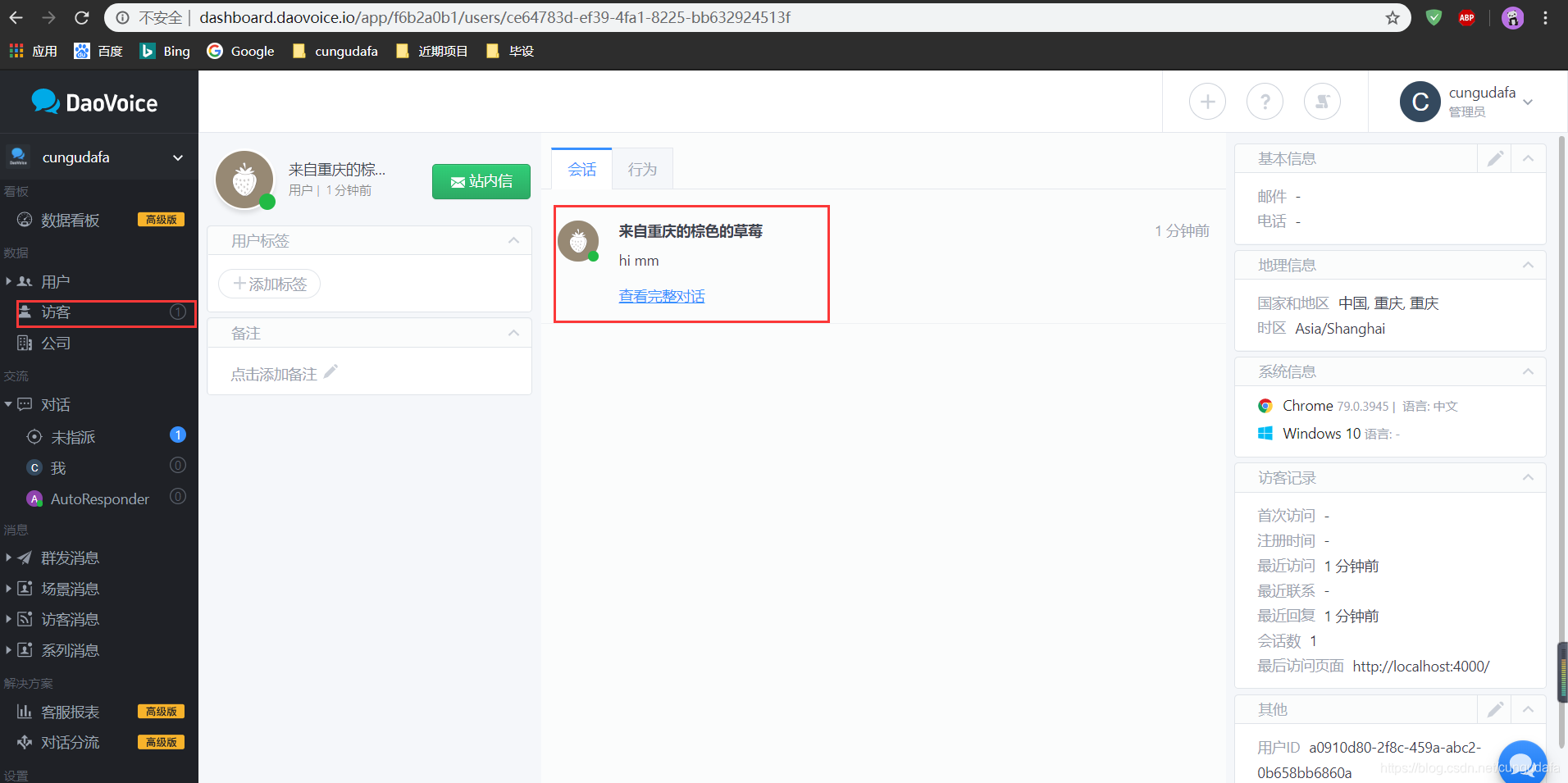Image resolution: width=1568 pixels, height=783 pixels.
Task: Collapse the 基本信息 panel
Action: [1528, 158]
